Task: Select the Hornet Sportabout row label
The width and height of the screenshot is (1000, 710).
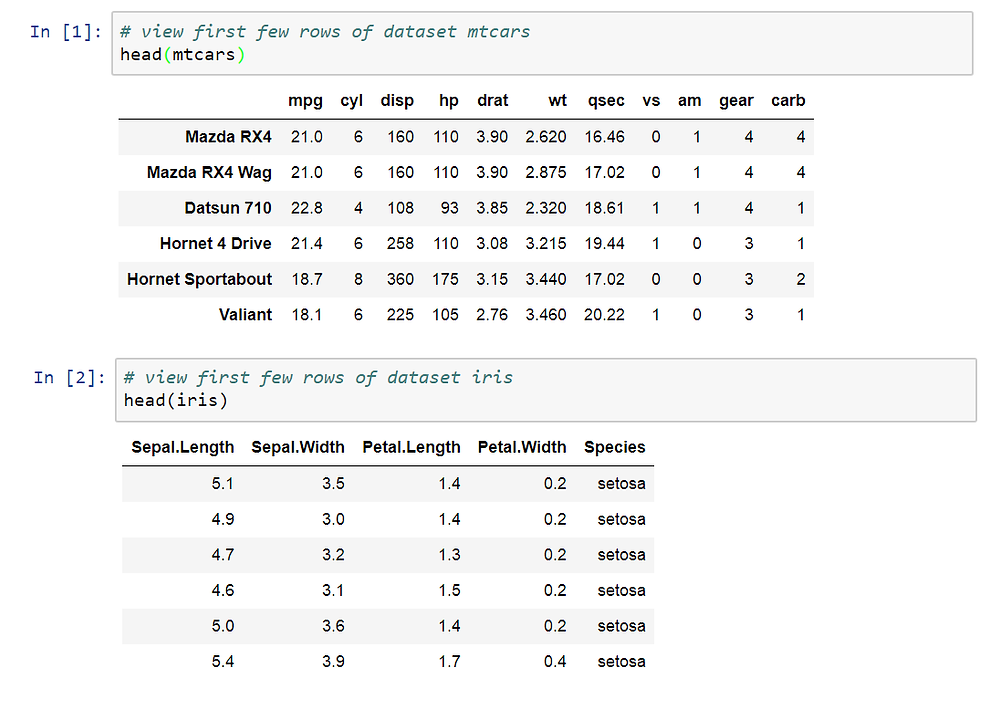Action: point(199,279)
